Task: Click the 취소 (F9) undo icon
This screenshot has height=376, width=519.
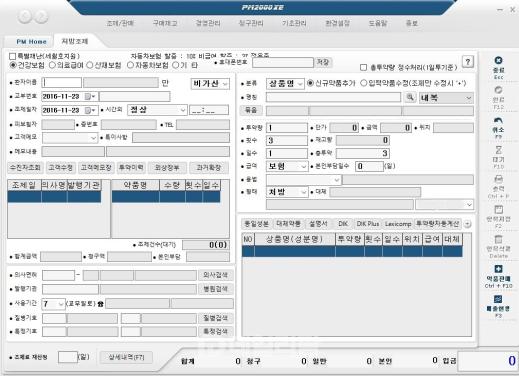Action: pyautogui.click(x=498, y=120)
